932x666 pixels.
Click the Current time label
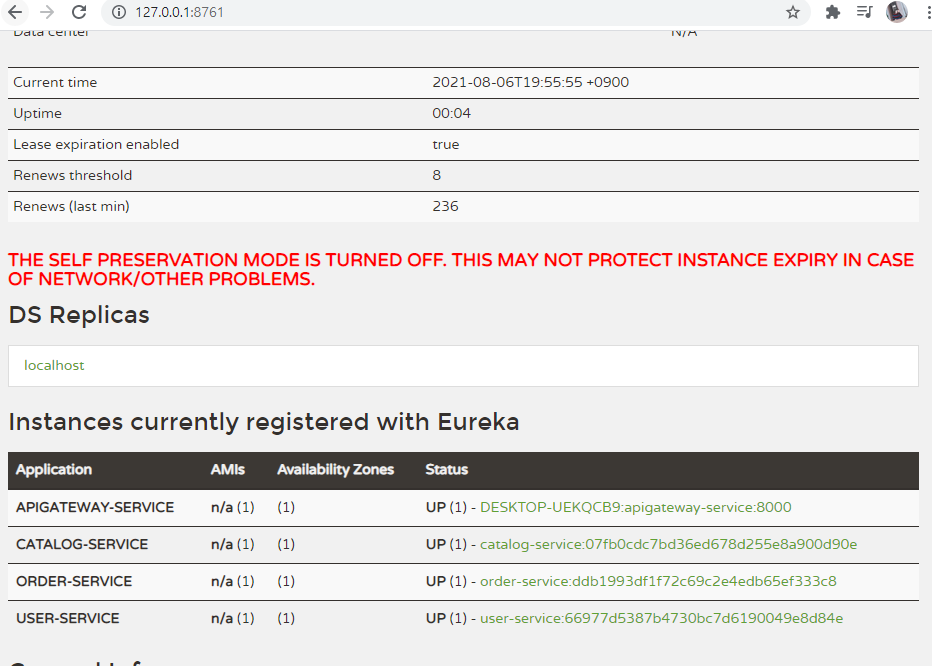pyautogui.click(x=55, y=82)
